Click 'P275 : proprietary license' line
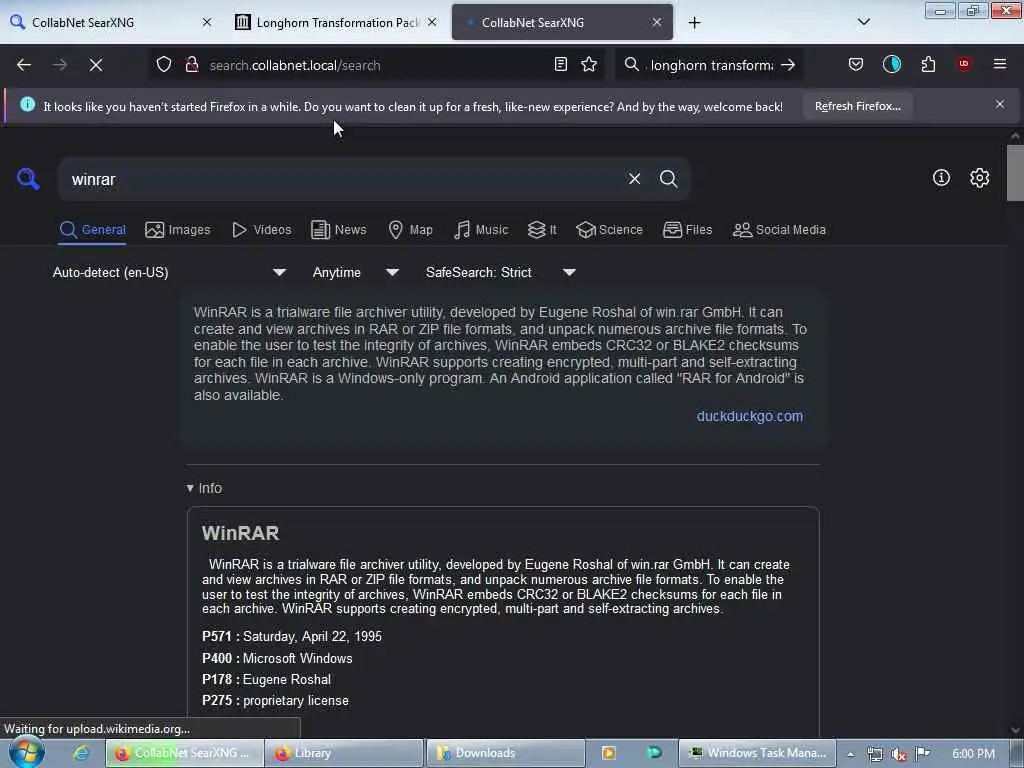The height and width of the screenshot is (768, 1024). click(x=275, y=700)
